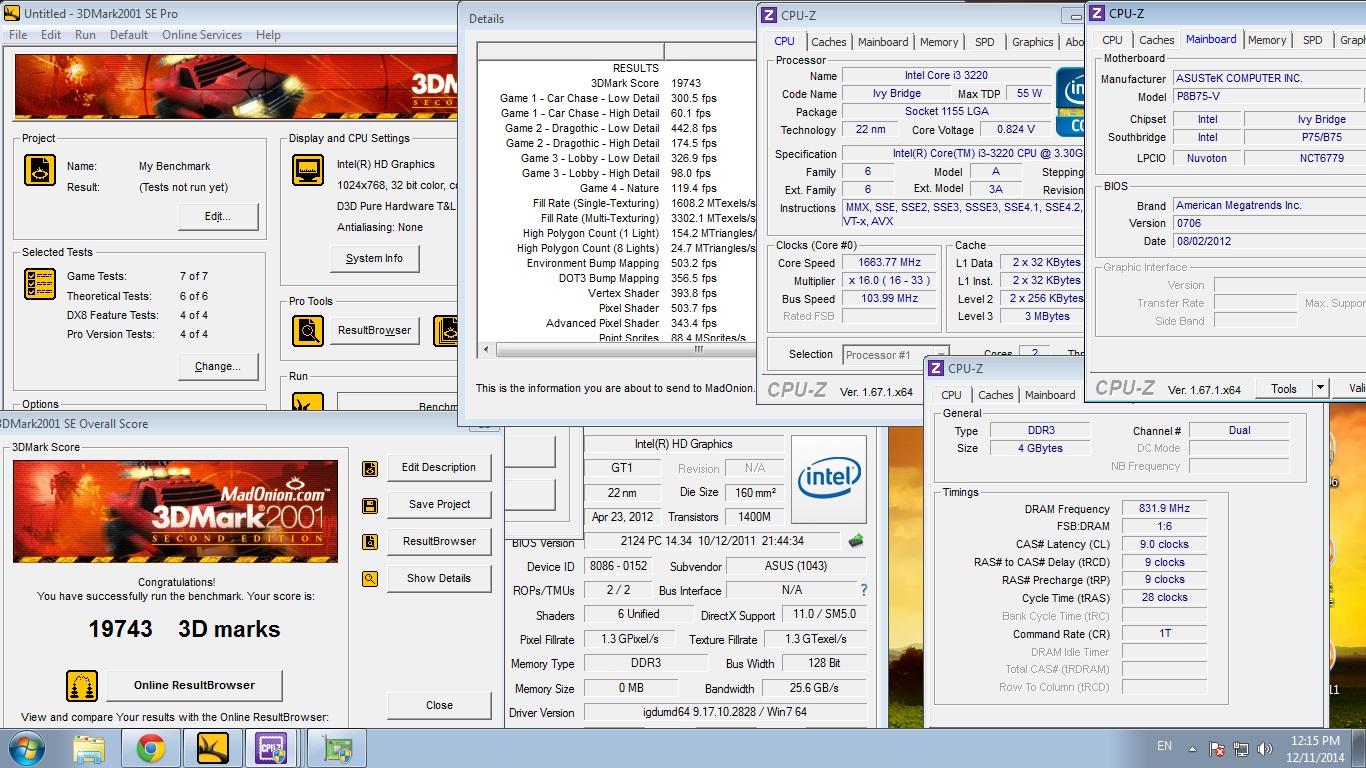Click the Bus Interface question mark in GPU-Z
The image size is (1366, 768).
[x=864, y=590]
